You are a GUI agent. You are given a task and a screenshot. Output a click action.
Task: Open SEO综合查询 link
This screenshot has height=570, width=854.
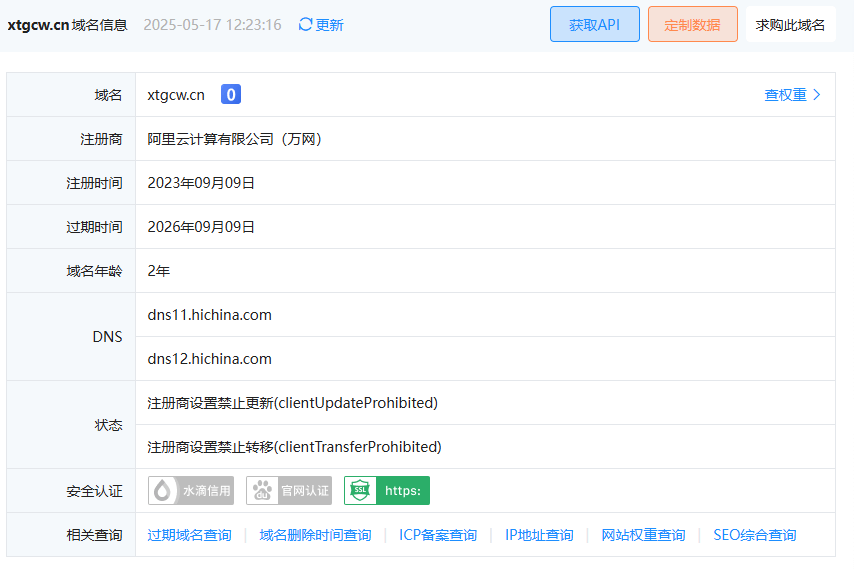[x=755, y=535]
